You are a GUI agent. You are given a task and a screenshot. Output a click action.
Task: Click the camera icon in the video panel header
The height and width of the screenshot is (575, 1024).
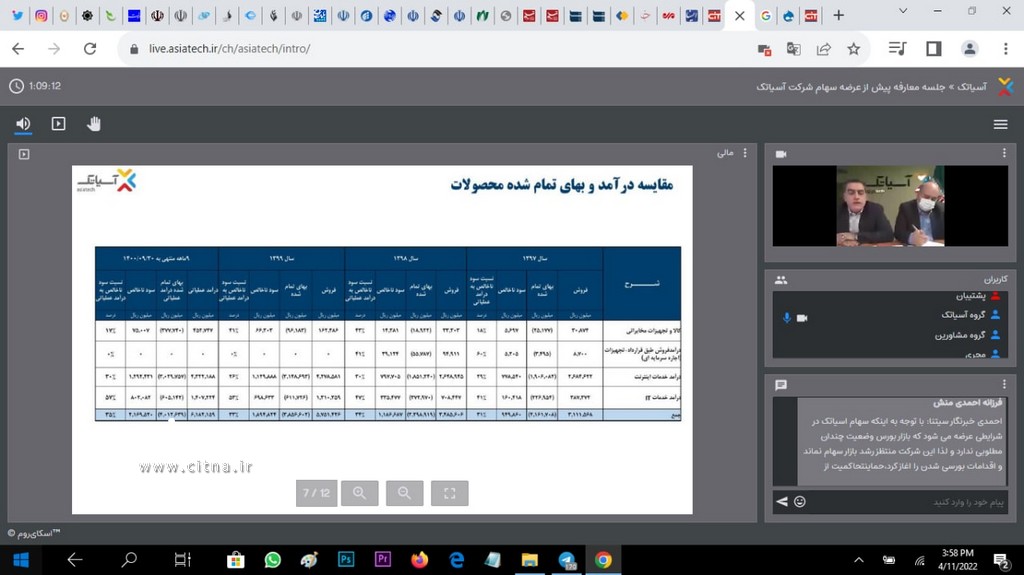click(x=781, y=154)
